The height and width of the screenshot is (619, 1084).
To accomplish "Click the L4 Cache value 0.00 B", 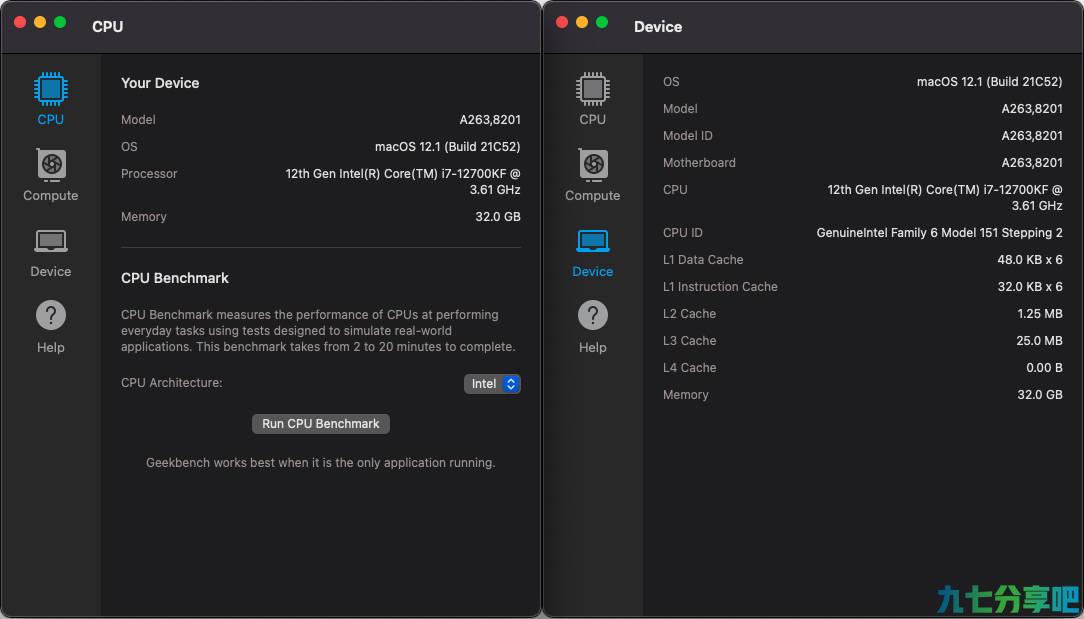I will (1044, 367).
